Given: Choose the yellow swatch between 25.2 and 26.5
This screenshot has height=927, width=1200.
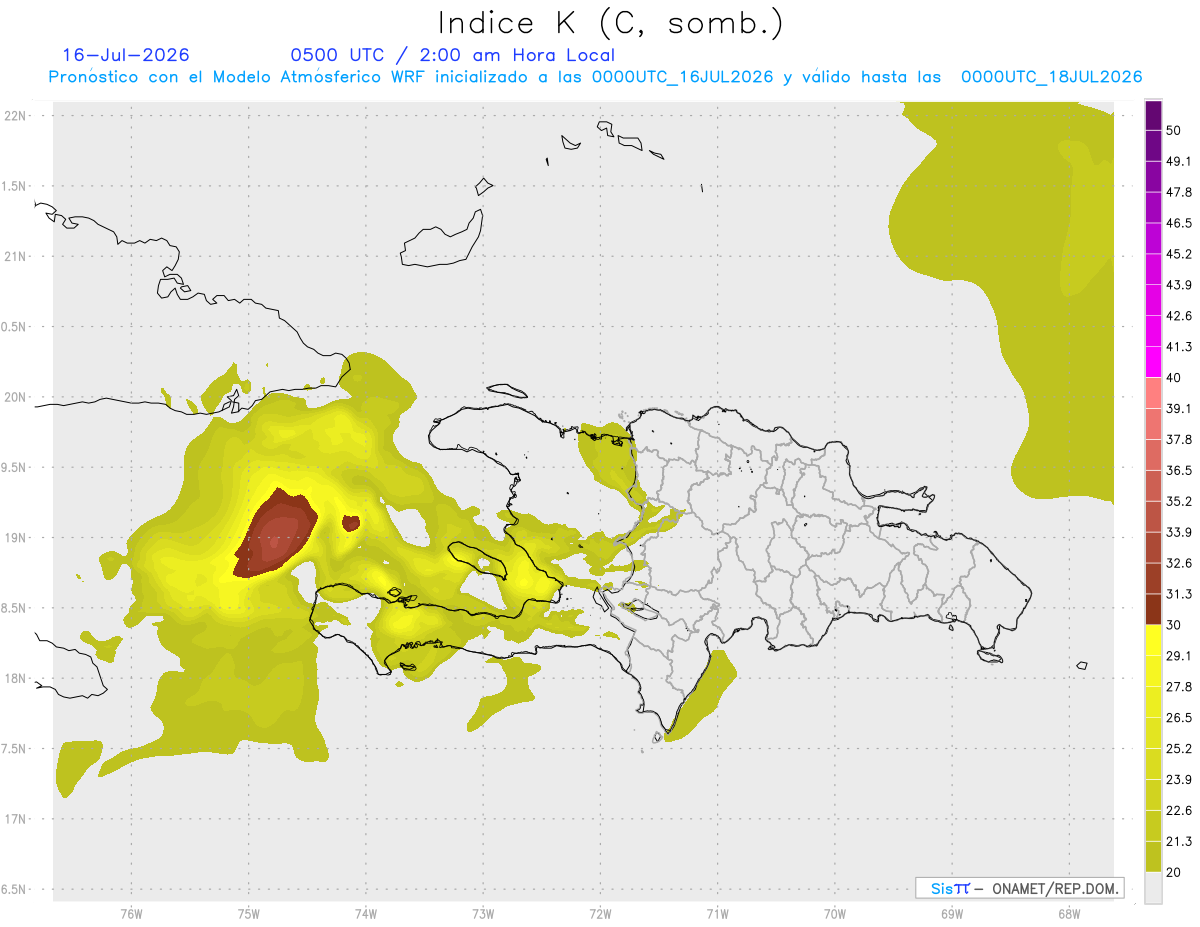Looking at the screenshot, I should (1153, 733).
